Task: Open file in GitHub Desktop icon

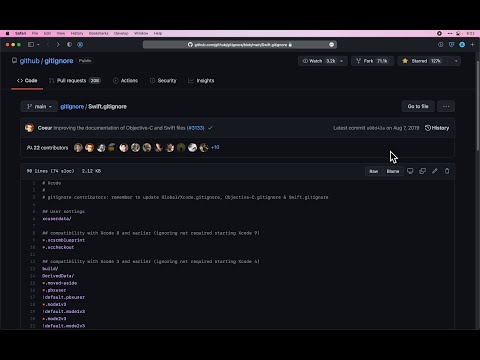Action: (x=410, y=171)
